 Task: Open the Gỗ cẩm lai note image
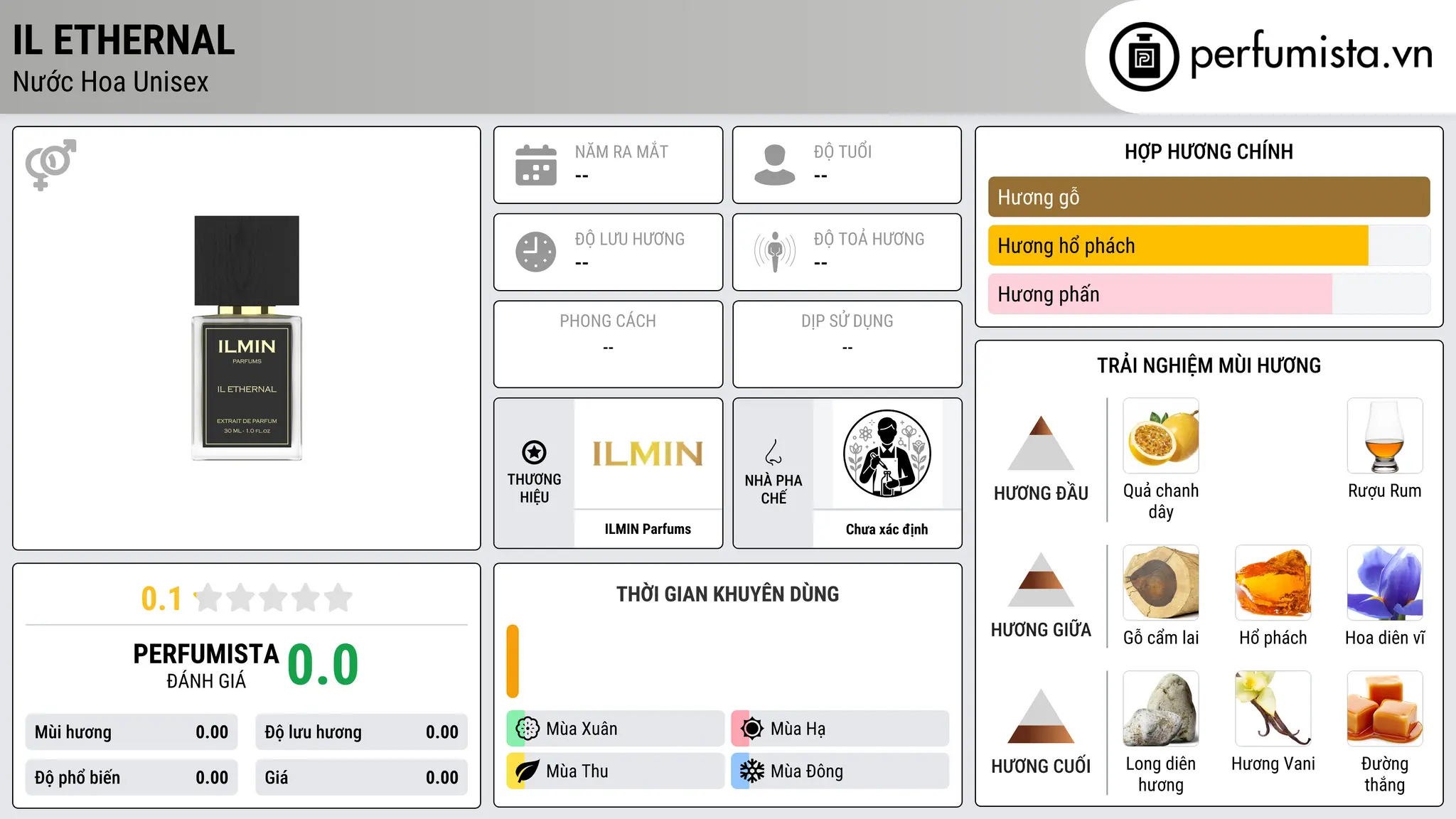click(x=1161, y=583)
